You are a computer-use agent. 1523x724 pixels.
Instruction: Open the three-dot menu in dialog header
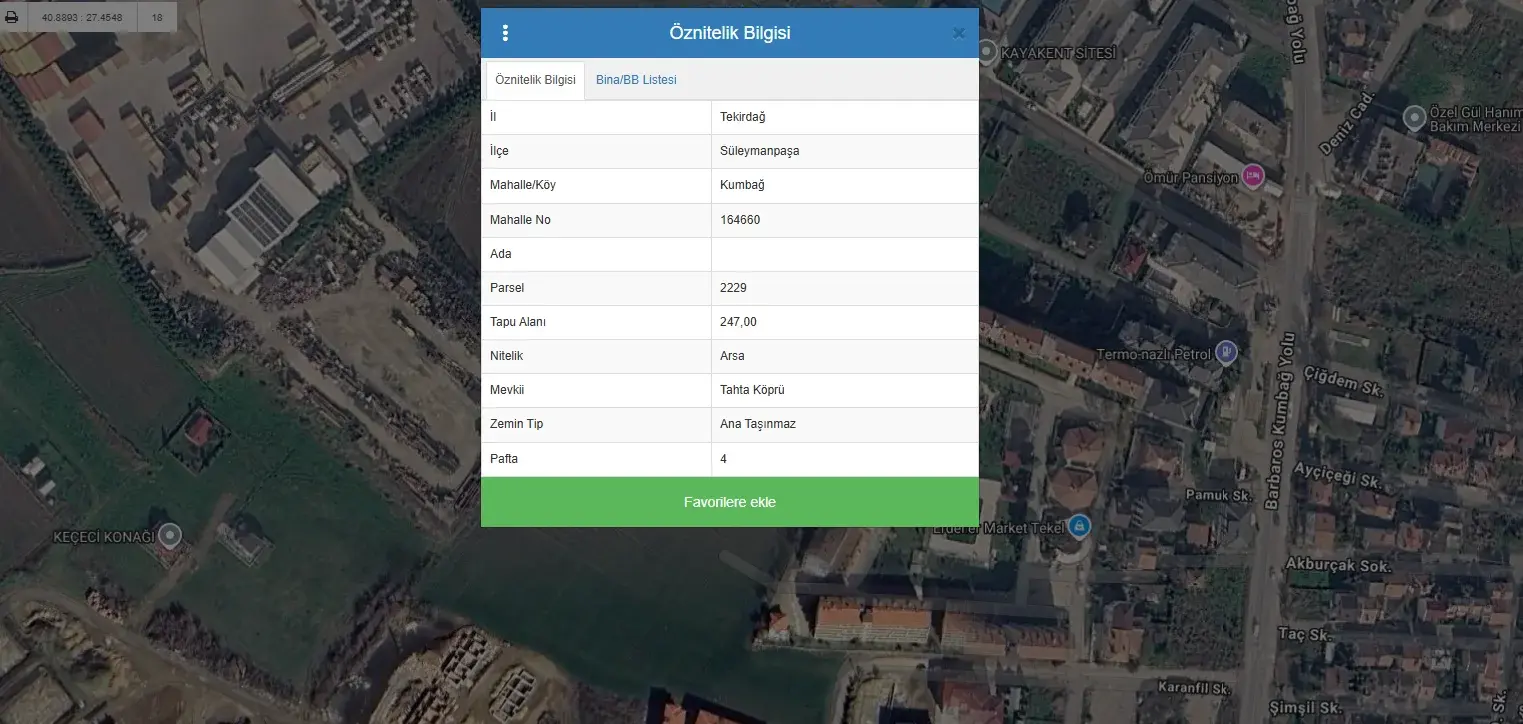(x=505, y=33)
